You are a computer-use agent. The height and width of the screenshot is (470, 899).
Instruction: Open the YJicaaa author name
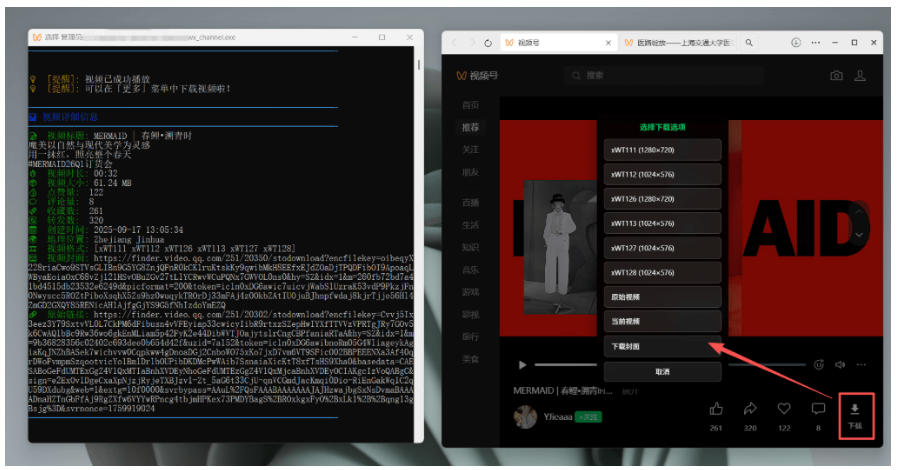558,417
